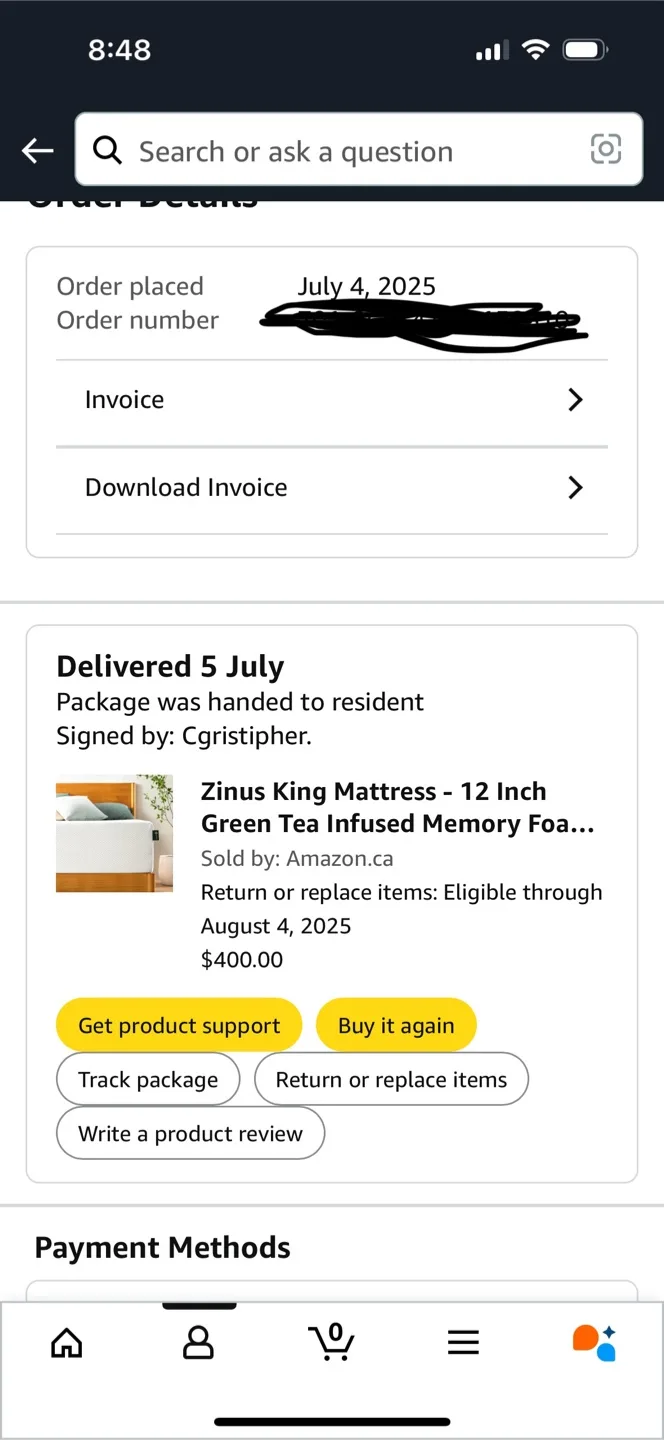Open the Rufus AI assistant icon
This screenshot has height=1440, width=664.
tap(594, 1343)
